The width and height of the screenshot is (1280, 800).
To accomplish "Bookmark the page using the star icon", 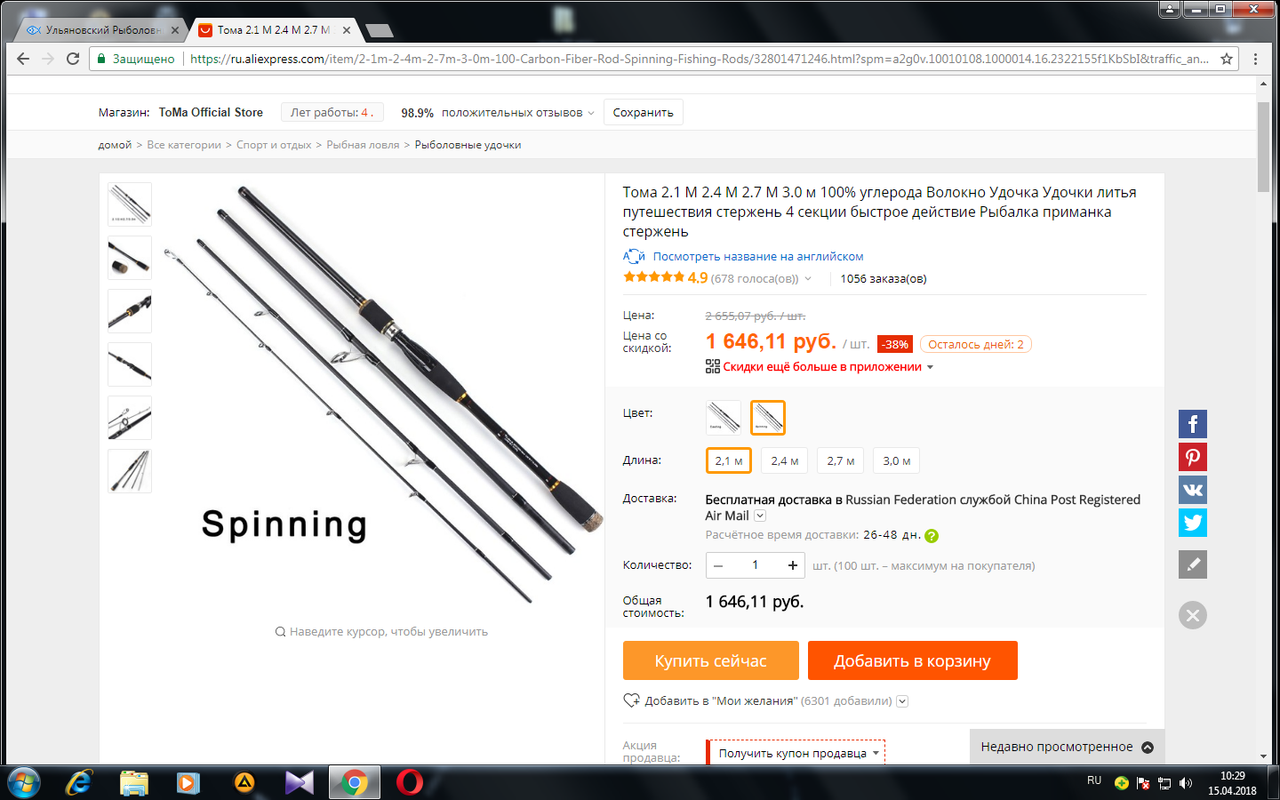I will click(1227, 59).
